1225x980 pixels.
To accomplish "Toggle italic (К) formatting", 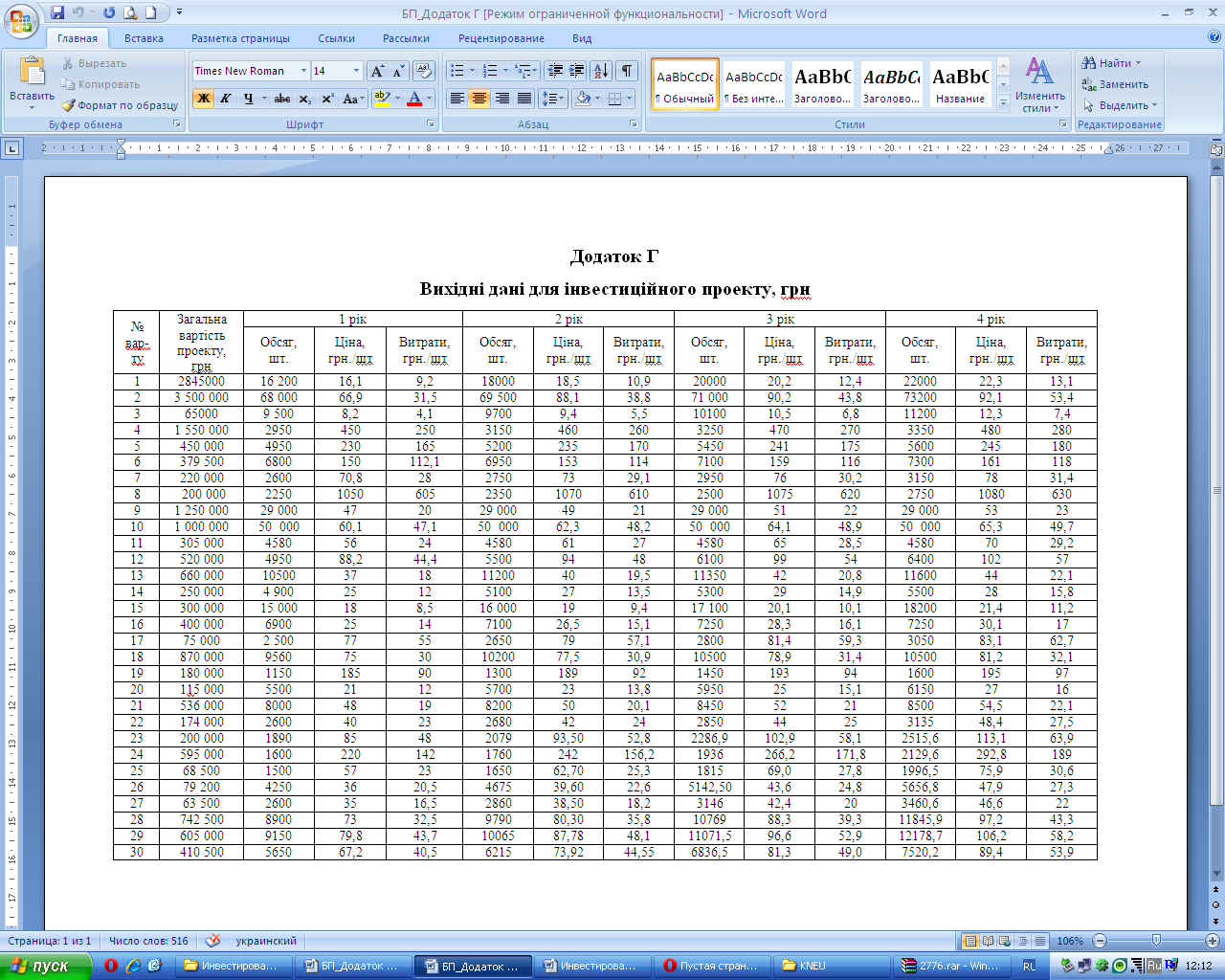I will (x=226, y=99).
